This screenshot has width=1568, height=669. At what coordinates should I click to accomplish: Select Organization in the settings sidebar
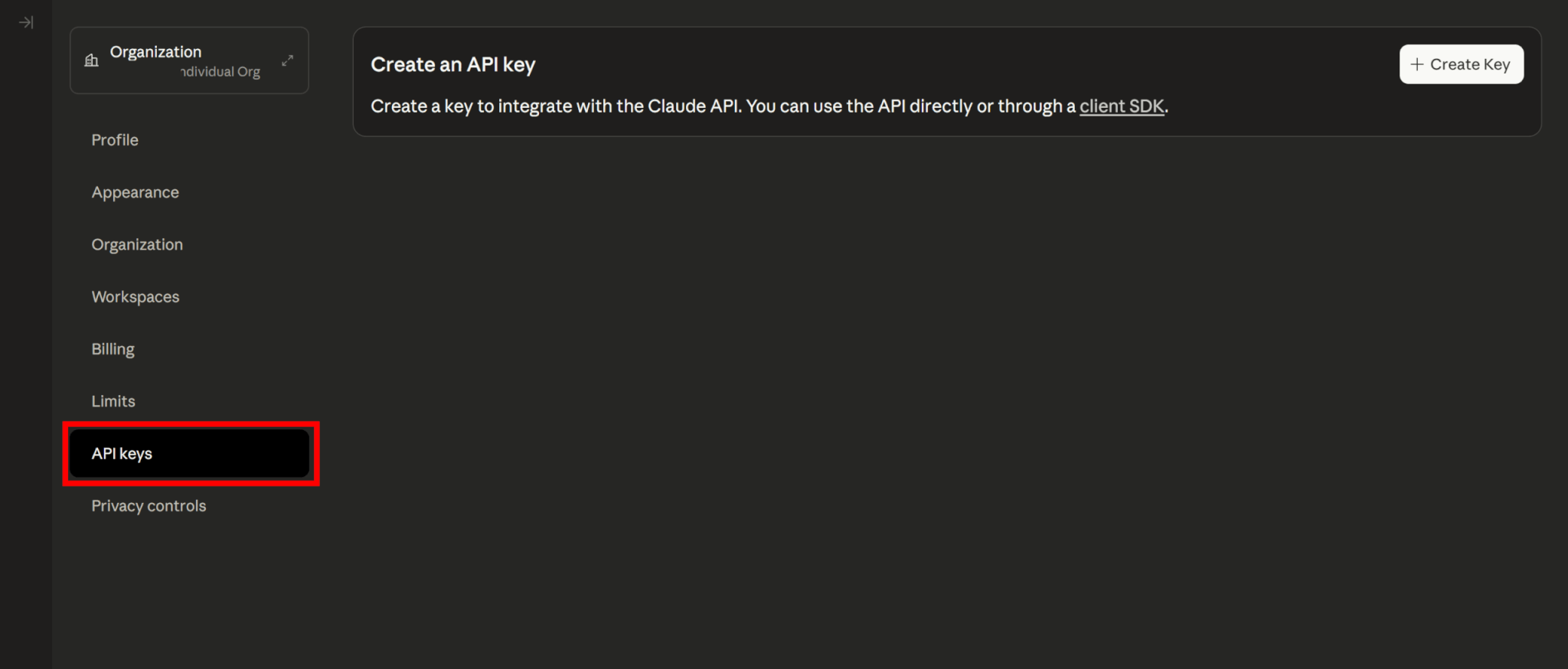(x=137, y=245)
